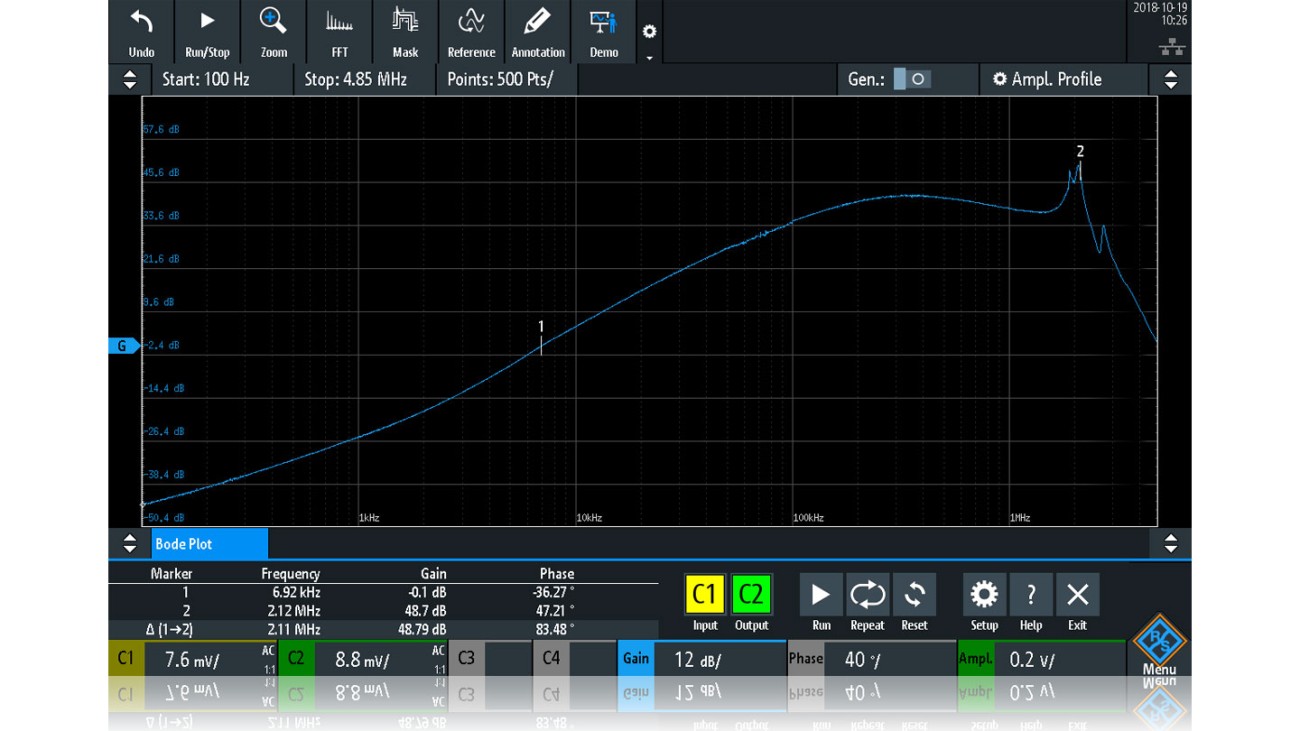This screenshot has width=1300, height=731.
Task: Open the Menu in bottom-right corner
Action: [x=1160, y=650]
